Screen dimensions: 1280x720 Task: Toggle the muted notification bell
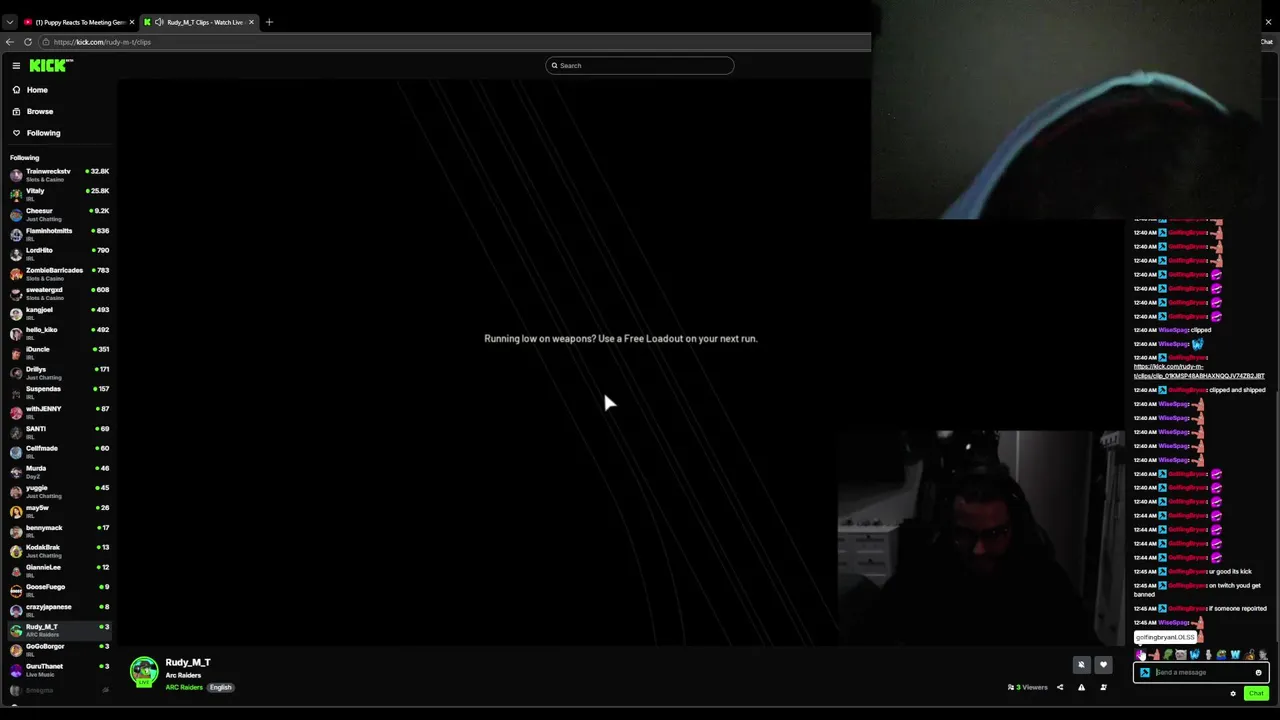click(x=1081, y=664)
